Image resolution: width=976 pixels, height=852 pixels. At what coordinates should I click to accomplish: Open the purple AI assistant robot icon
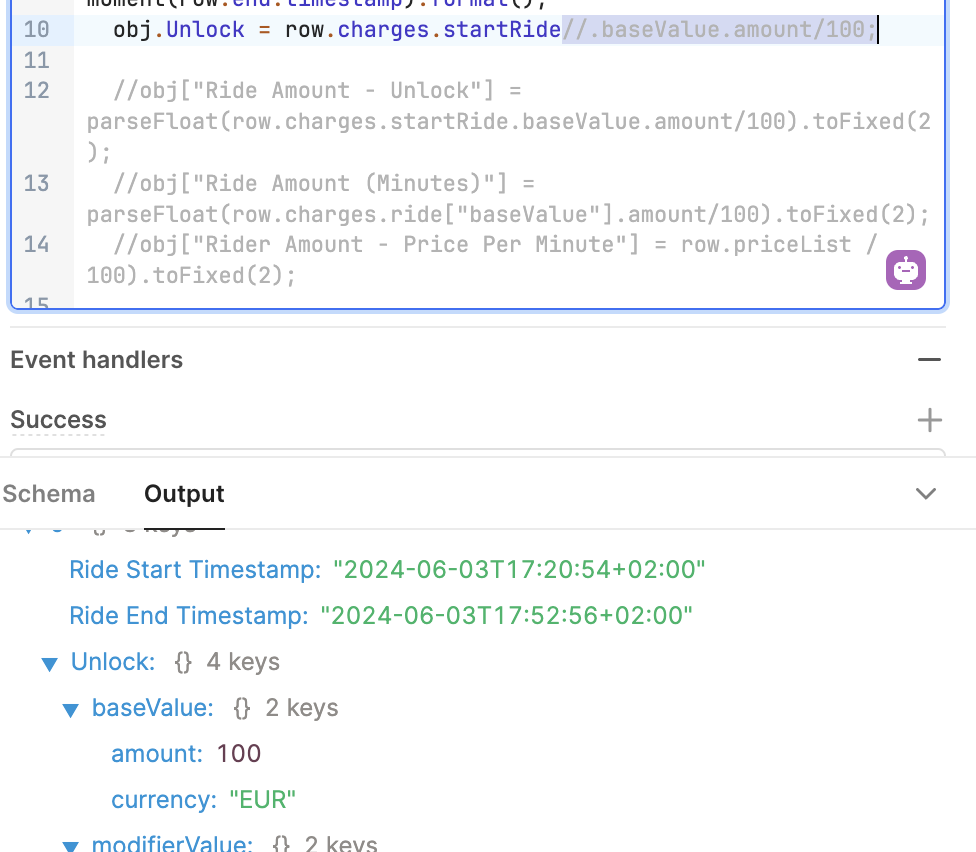tap(906, 270)
